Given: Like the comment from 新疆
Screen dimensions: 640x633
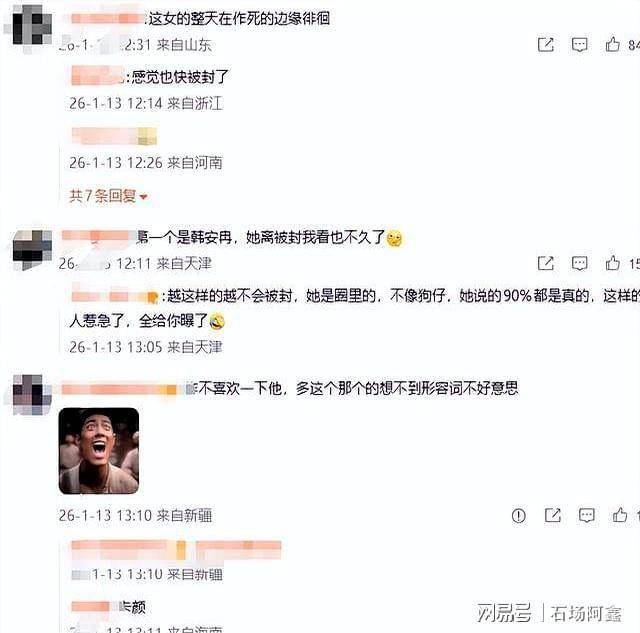Looking at the screenshot, I should point(620,515).
